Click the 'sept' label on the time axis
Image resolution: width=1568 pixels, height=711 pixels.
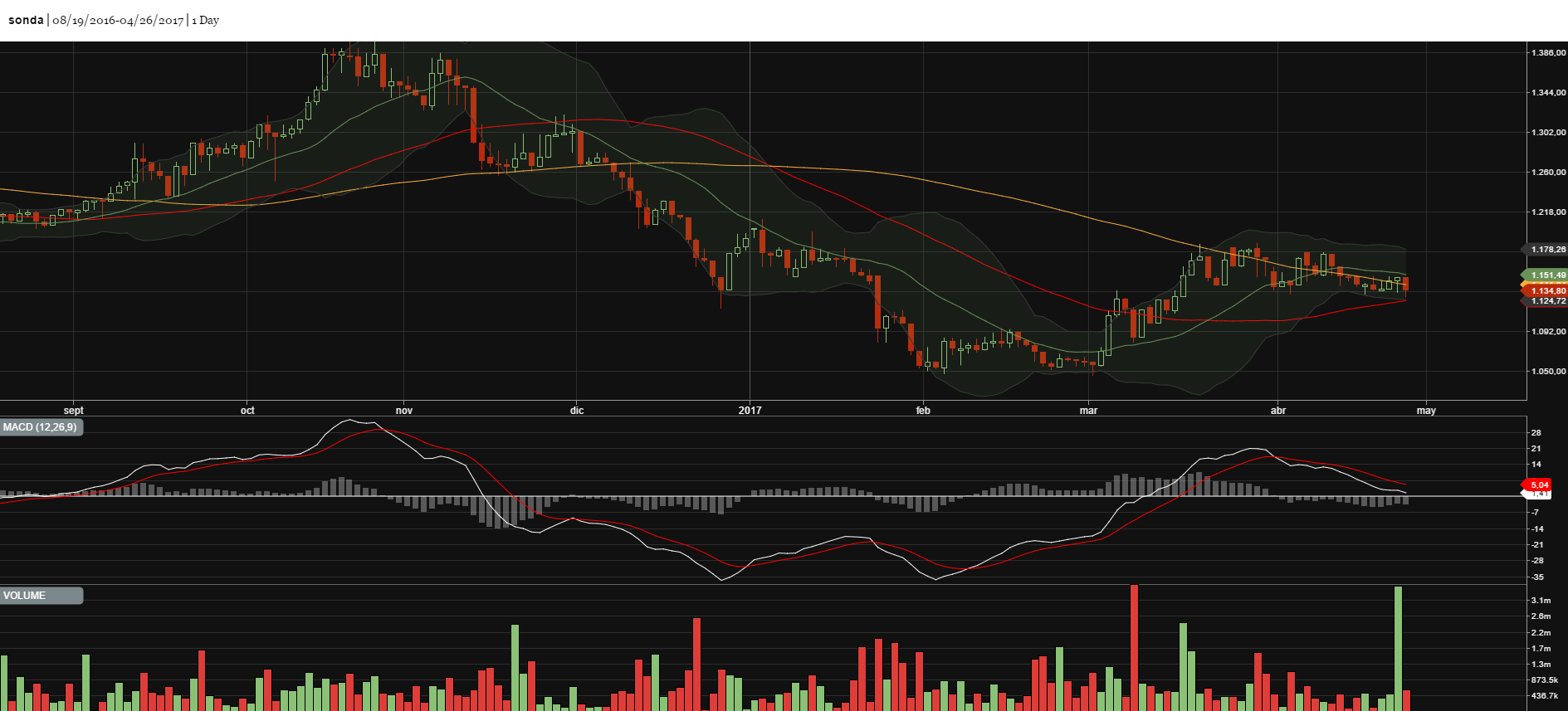coord(74,411)
